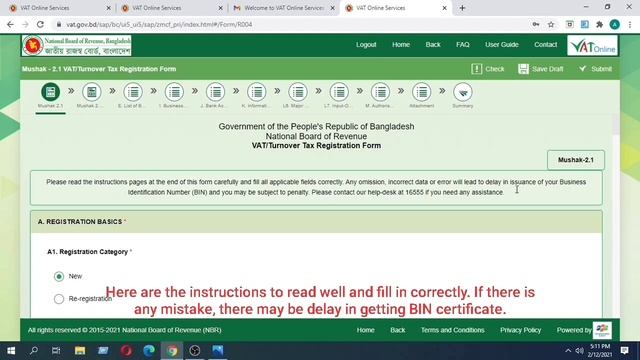640x360 pixels.
Task: Open the J. Bank Ac... step icon
Action: pyautogui.click(x=216, y=92)
